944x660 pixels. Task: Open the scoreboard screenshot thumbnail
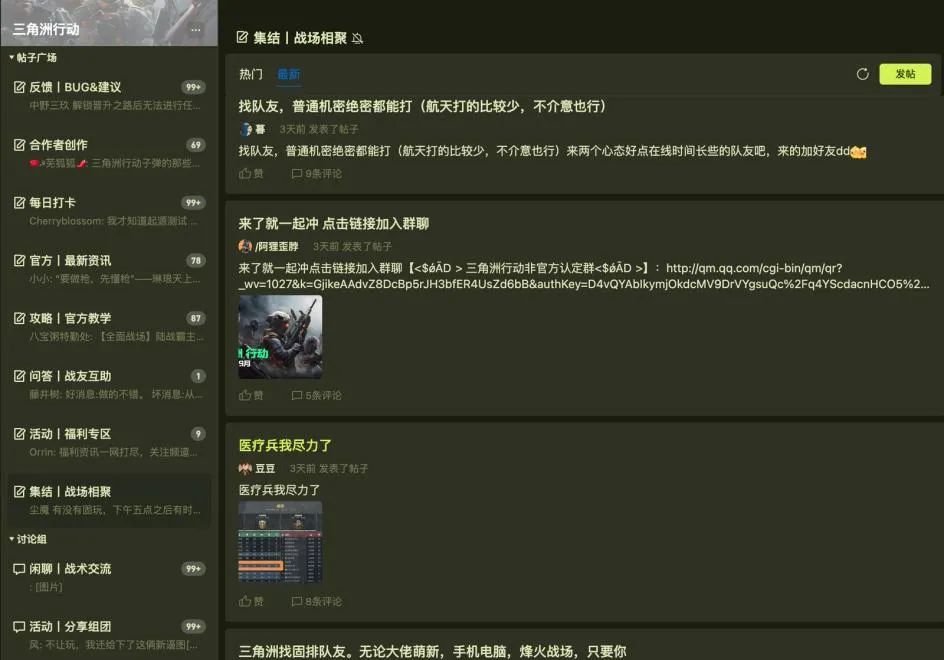point(280,542)
